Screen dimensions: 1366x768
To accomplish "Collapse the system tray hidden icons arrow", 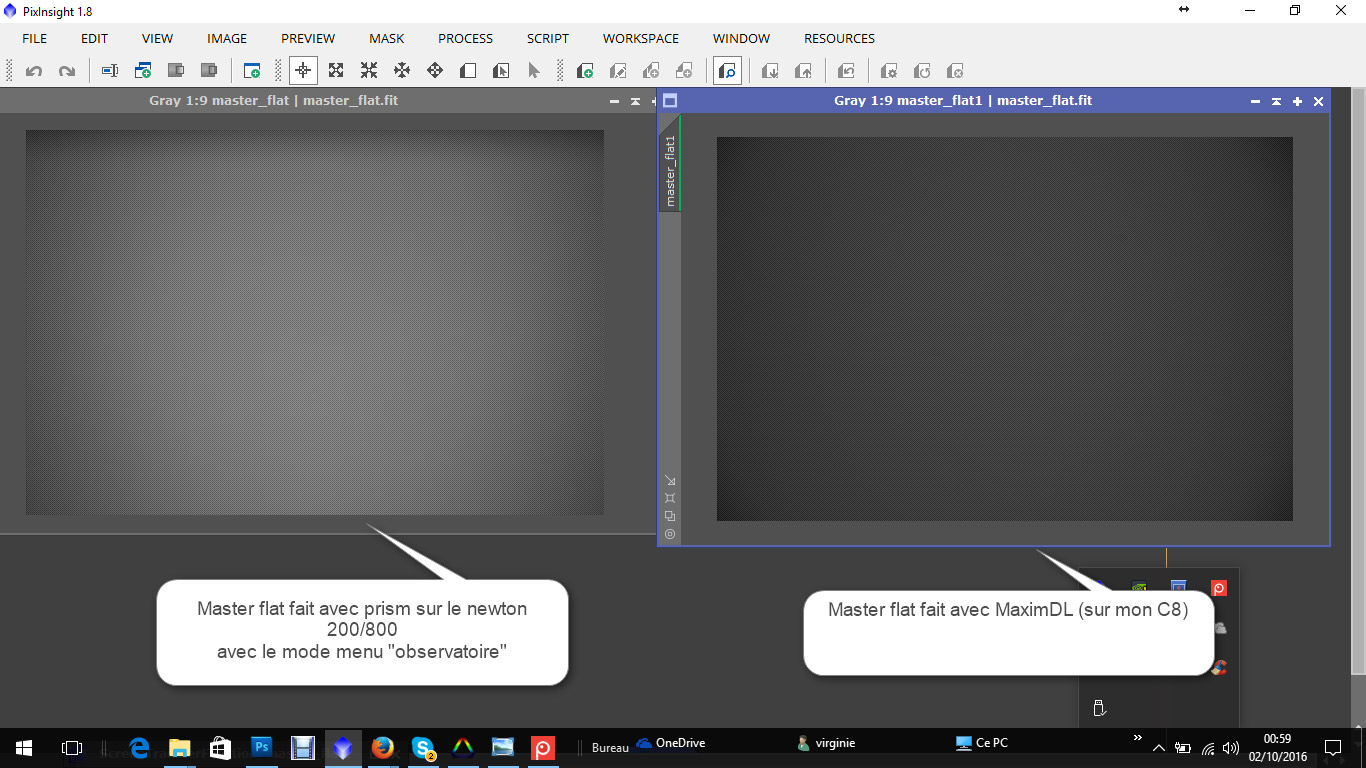I will click(x=1158, y=747).
